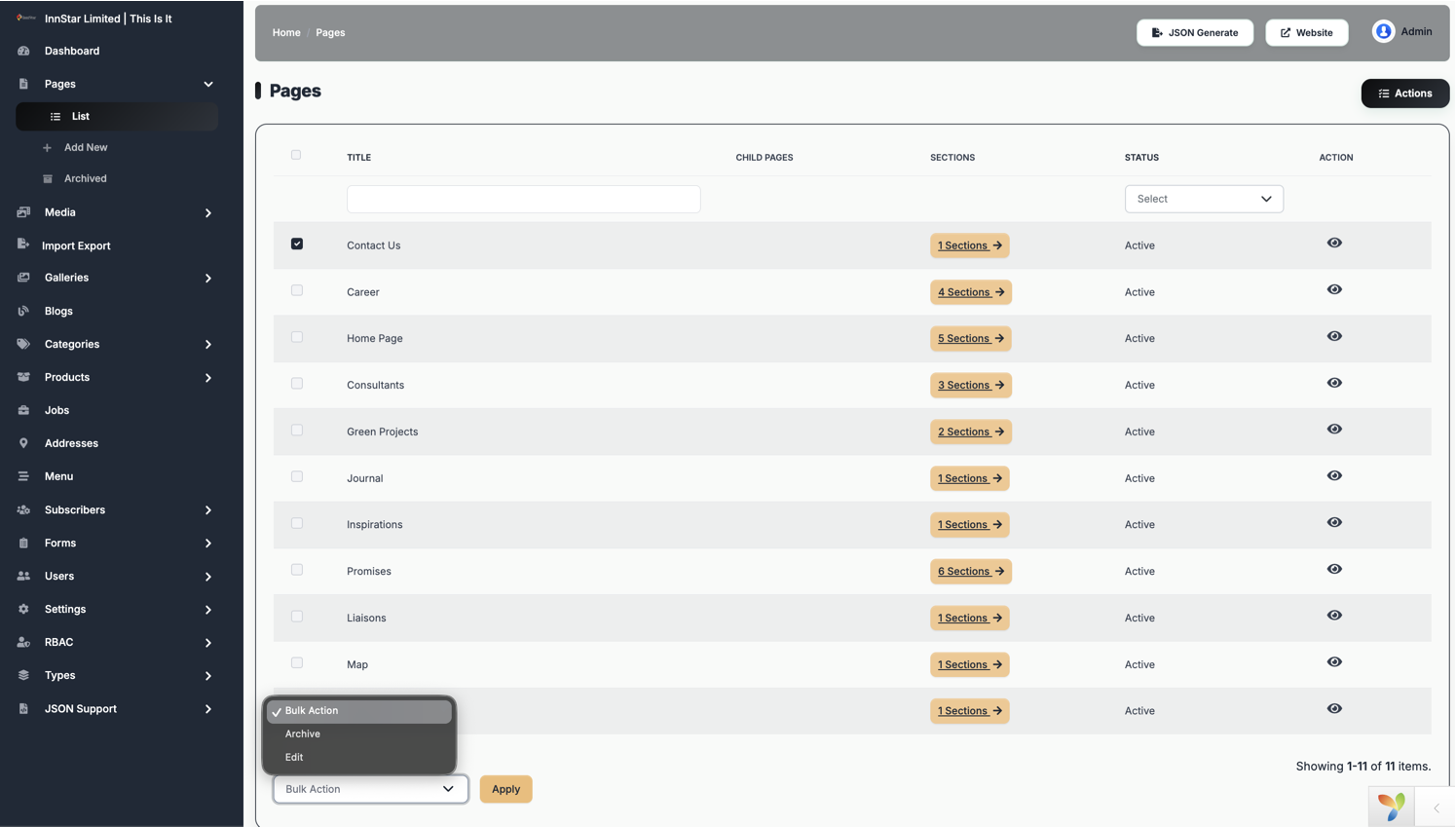This screenshot has width=1456, height=827.
Task: Click the Title filter input field
Action: coord(524,199)
